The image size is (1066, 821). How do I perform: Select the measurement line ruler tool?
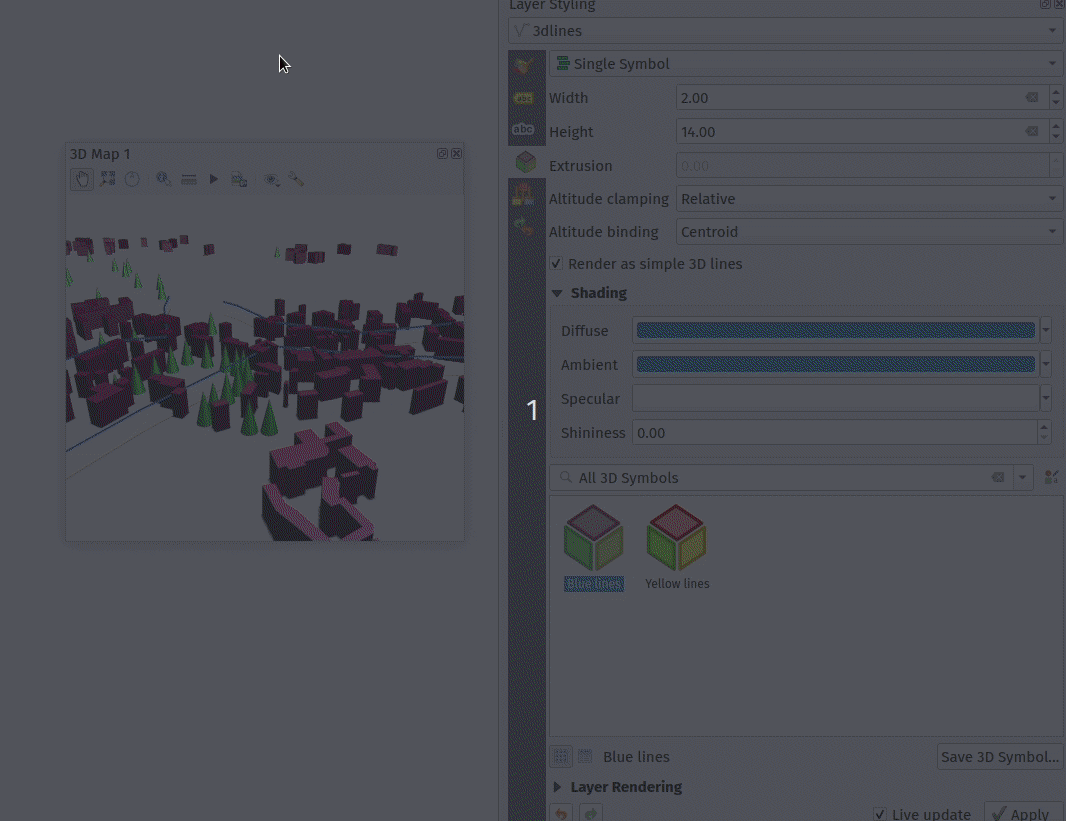(x=188, y=179)
